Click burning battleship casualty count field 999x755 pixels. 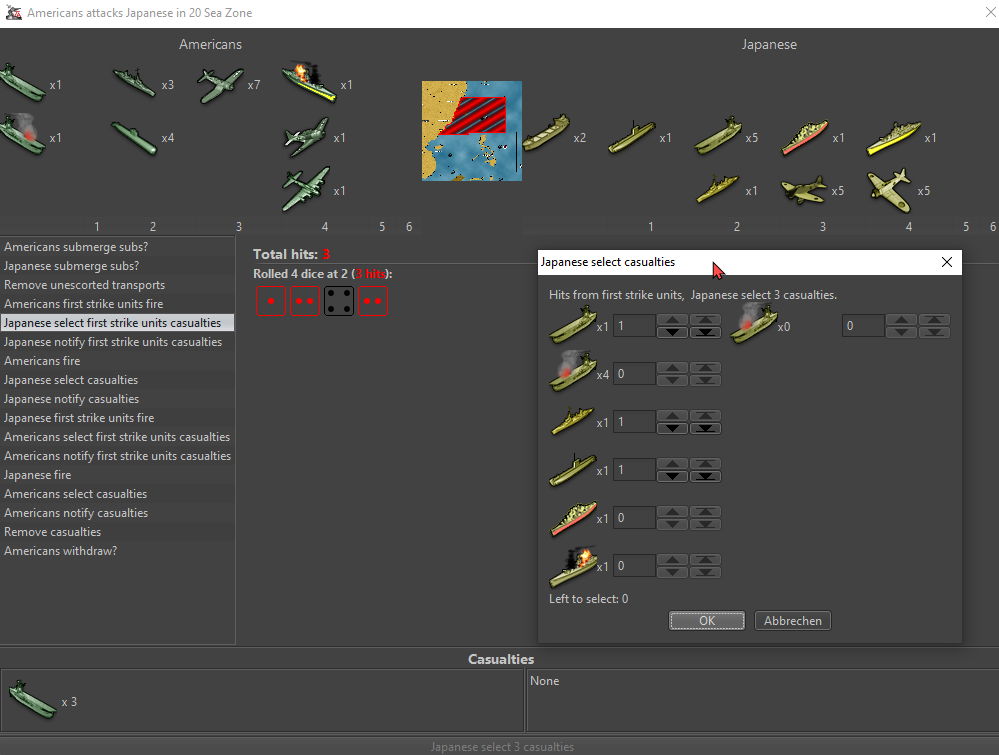[x=634, y=566]
